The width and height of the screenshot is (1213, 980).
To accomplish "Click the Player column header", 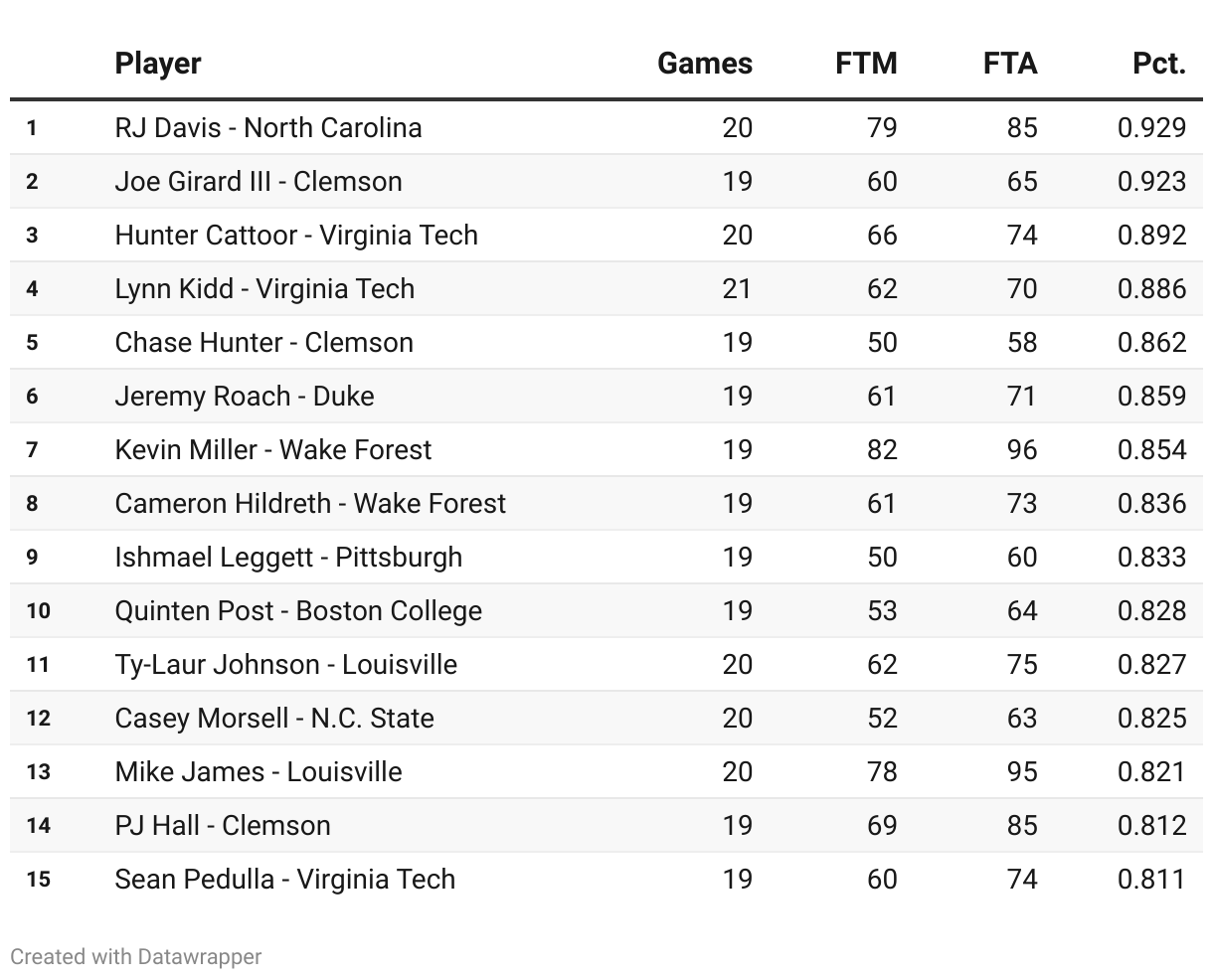I will coord(158,64).
